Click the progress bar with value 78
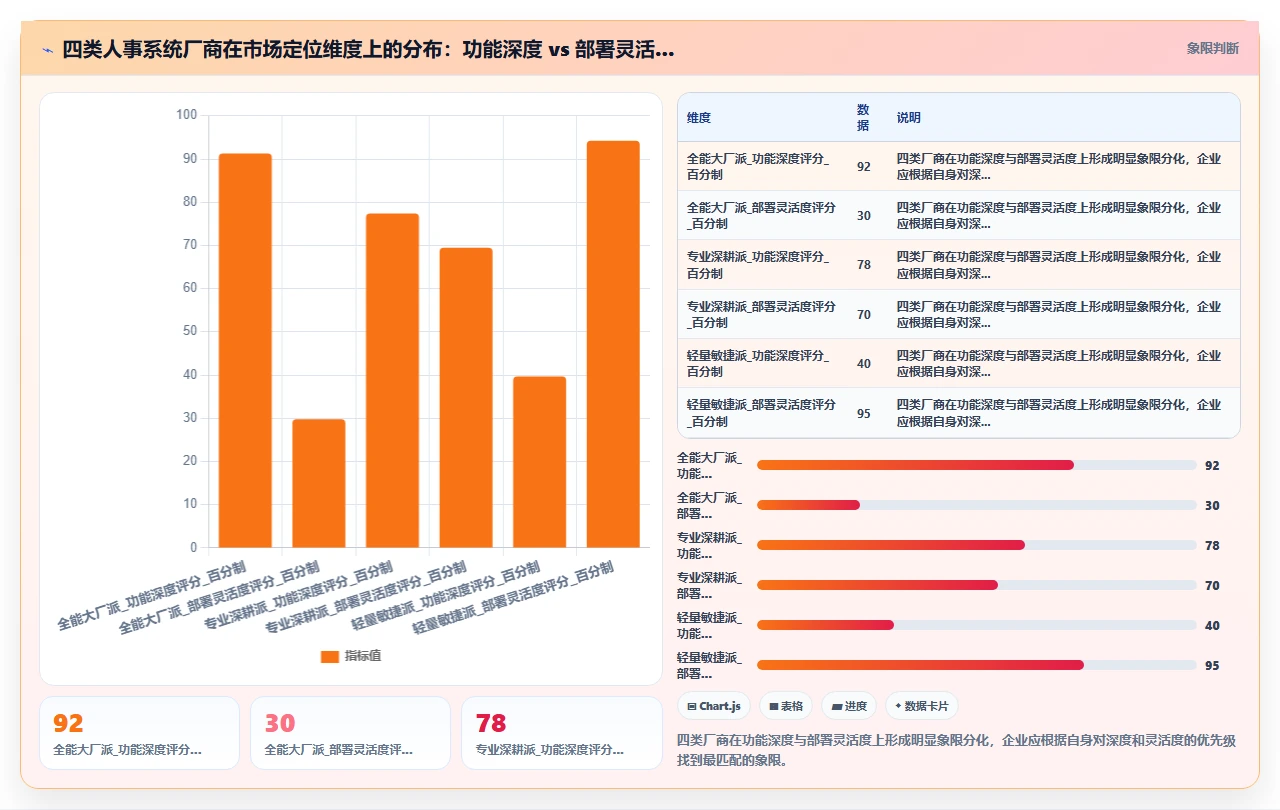Screen dimensions: 1280x810 click(977, 545)
